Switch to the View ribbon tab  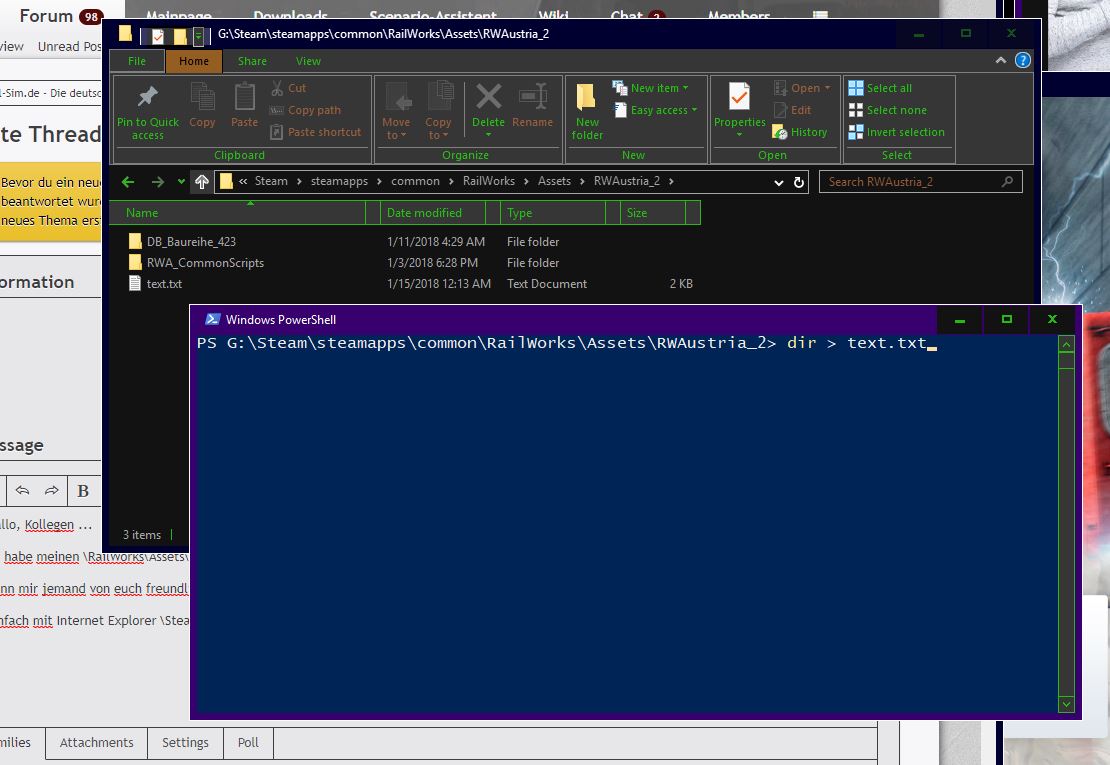308,62
